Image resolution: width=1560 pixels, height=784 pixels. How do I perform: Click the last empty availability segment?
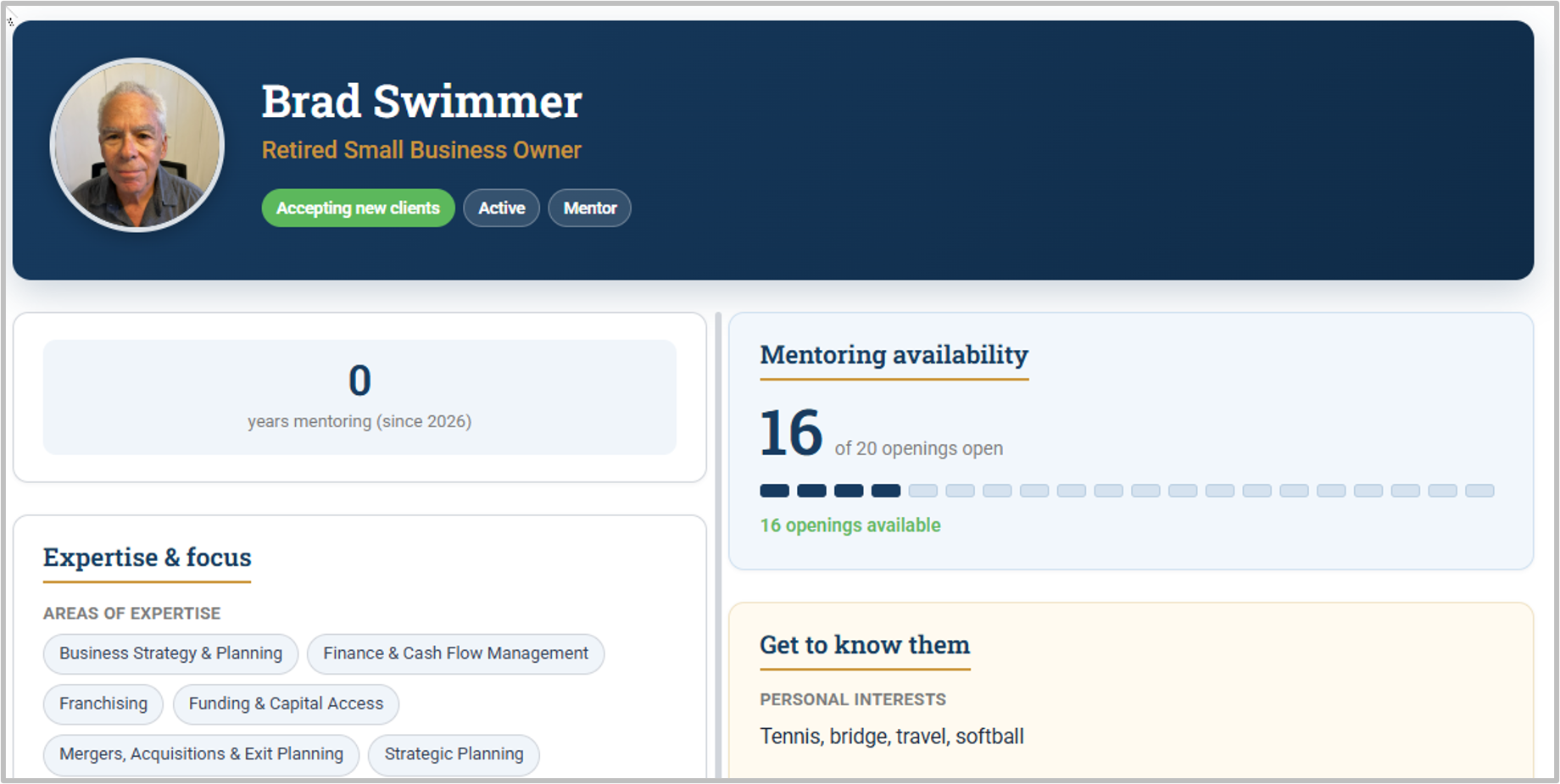pos(1479,491)
